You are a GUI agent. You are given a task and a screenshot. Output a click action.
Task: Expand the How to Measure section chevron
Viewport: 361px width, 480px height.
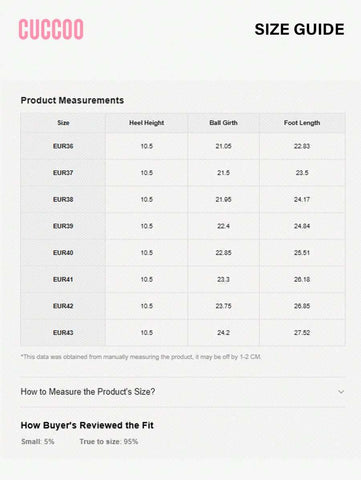pyautogui.click(x=341, y=392)
